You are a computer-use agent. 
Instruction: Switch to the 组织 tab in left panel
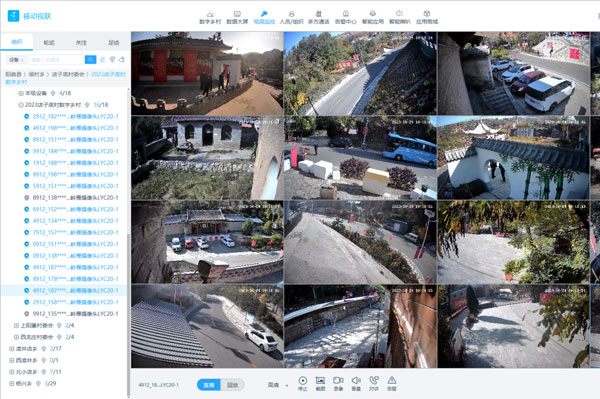(16, 42)
